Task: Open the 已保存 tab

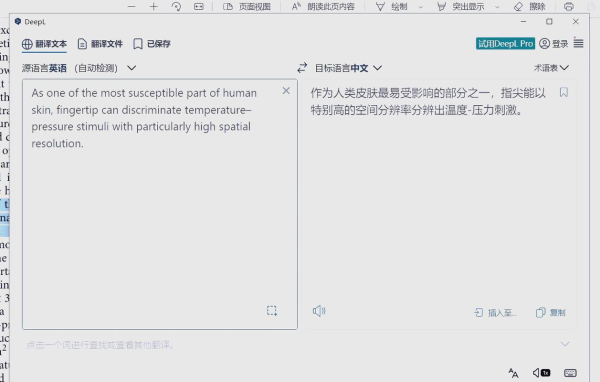Action: pyautogui.click(x=152, y=44)
